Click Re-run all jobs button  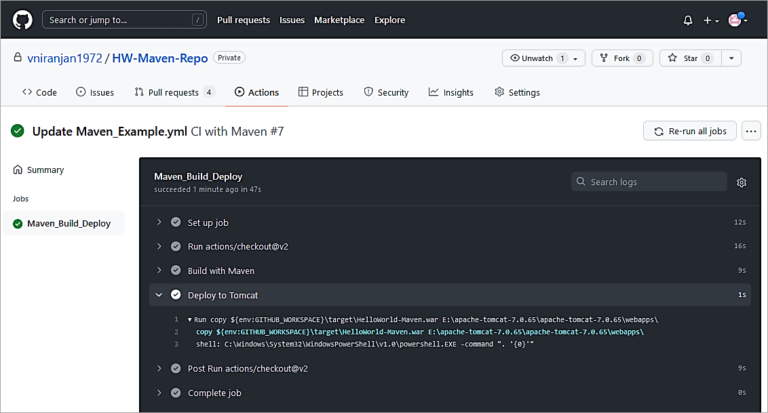pos(690,131)
